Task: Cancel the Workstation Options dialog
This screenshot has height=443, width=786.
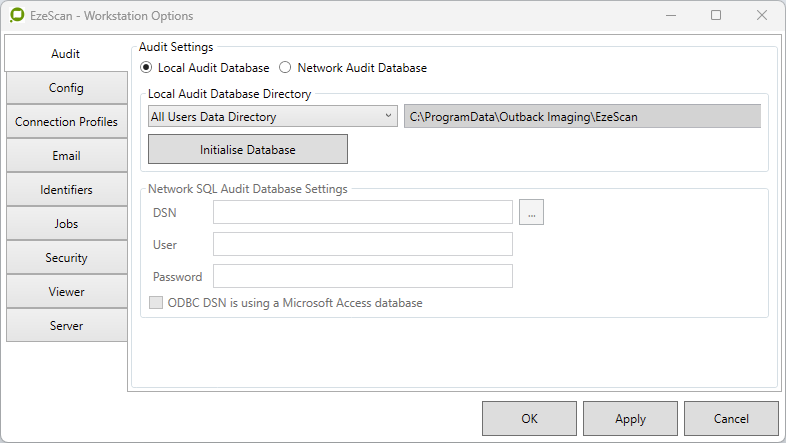Action: pos(731,419)
